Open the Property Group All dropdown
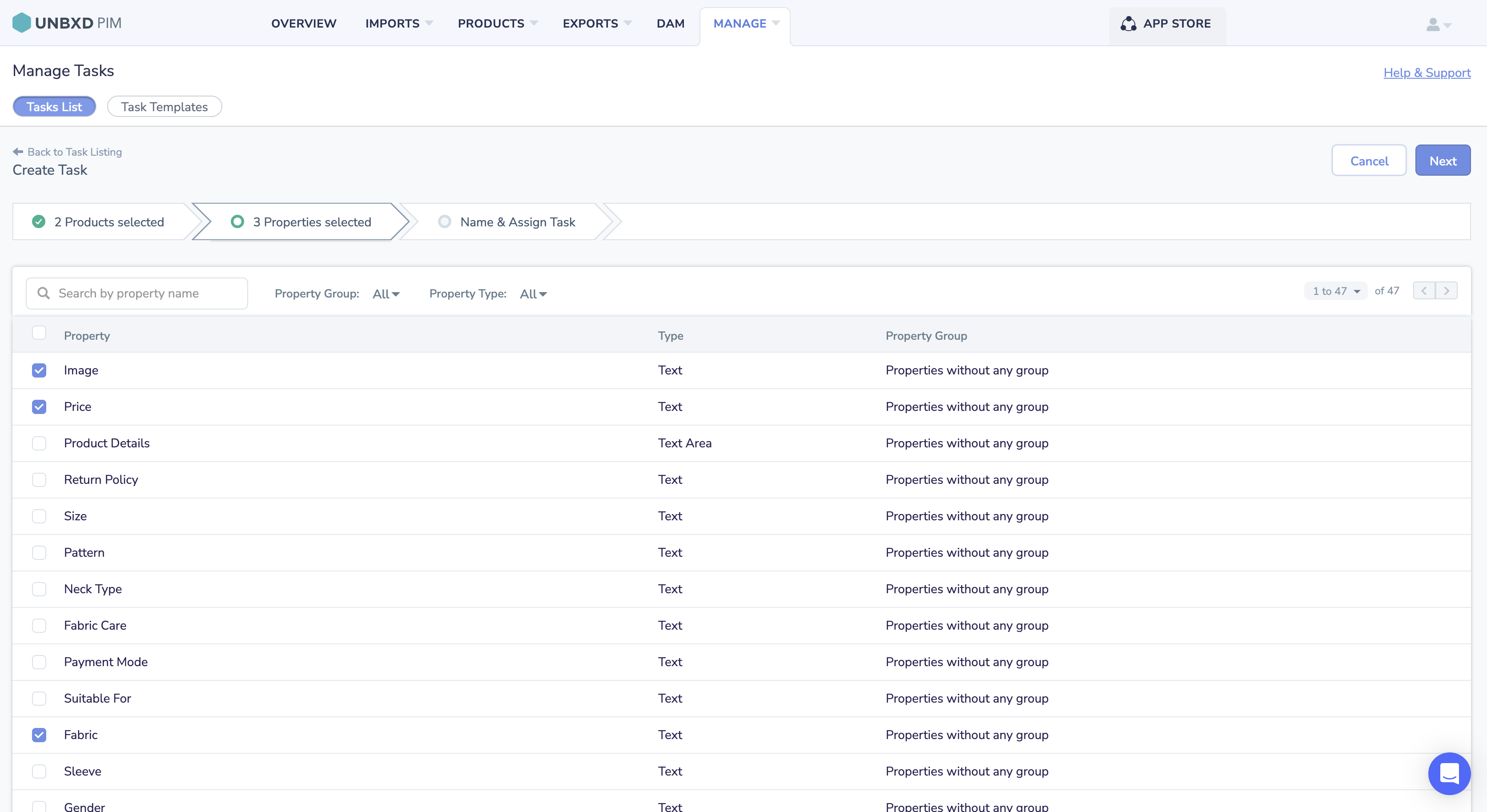 pyautogui.click(x=386, y=294)
